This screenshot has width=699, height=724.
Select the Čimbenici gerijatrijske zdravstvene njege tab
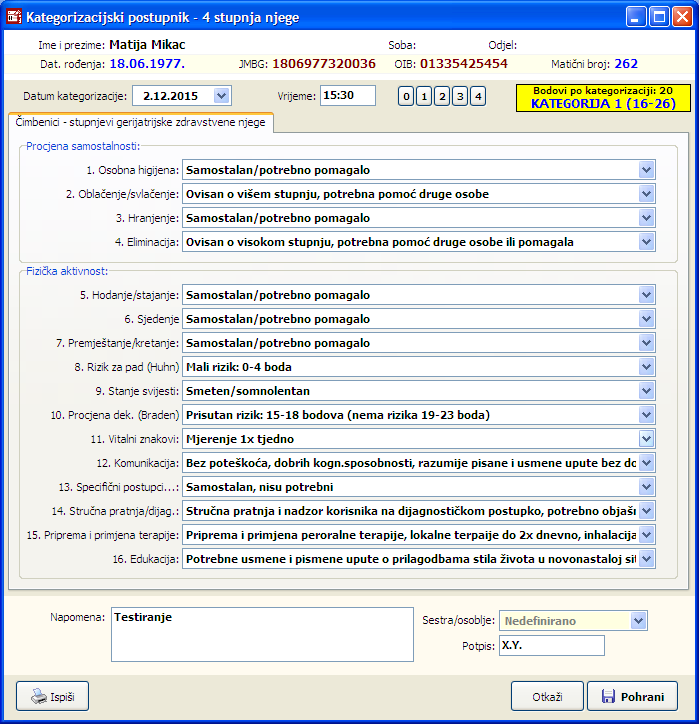(x=141, y=122)
